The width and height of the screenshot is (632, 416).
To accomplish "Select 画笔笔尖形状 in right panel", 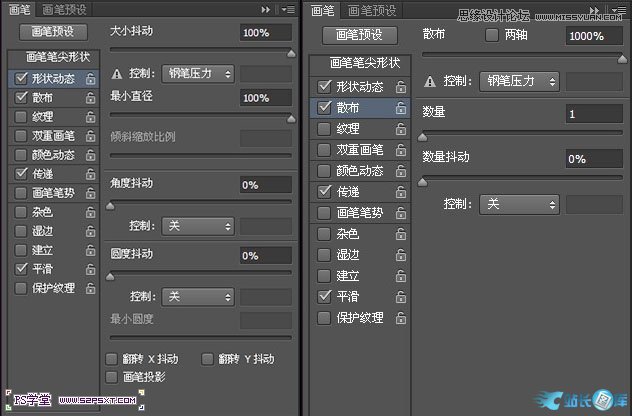I will tap(365, 63).
